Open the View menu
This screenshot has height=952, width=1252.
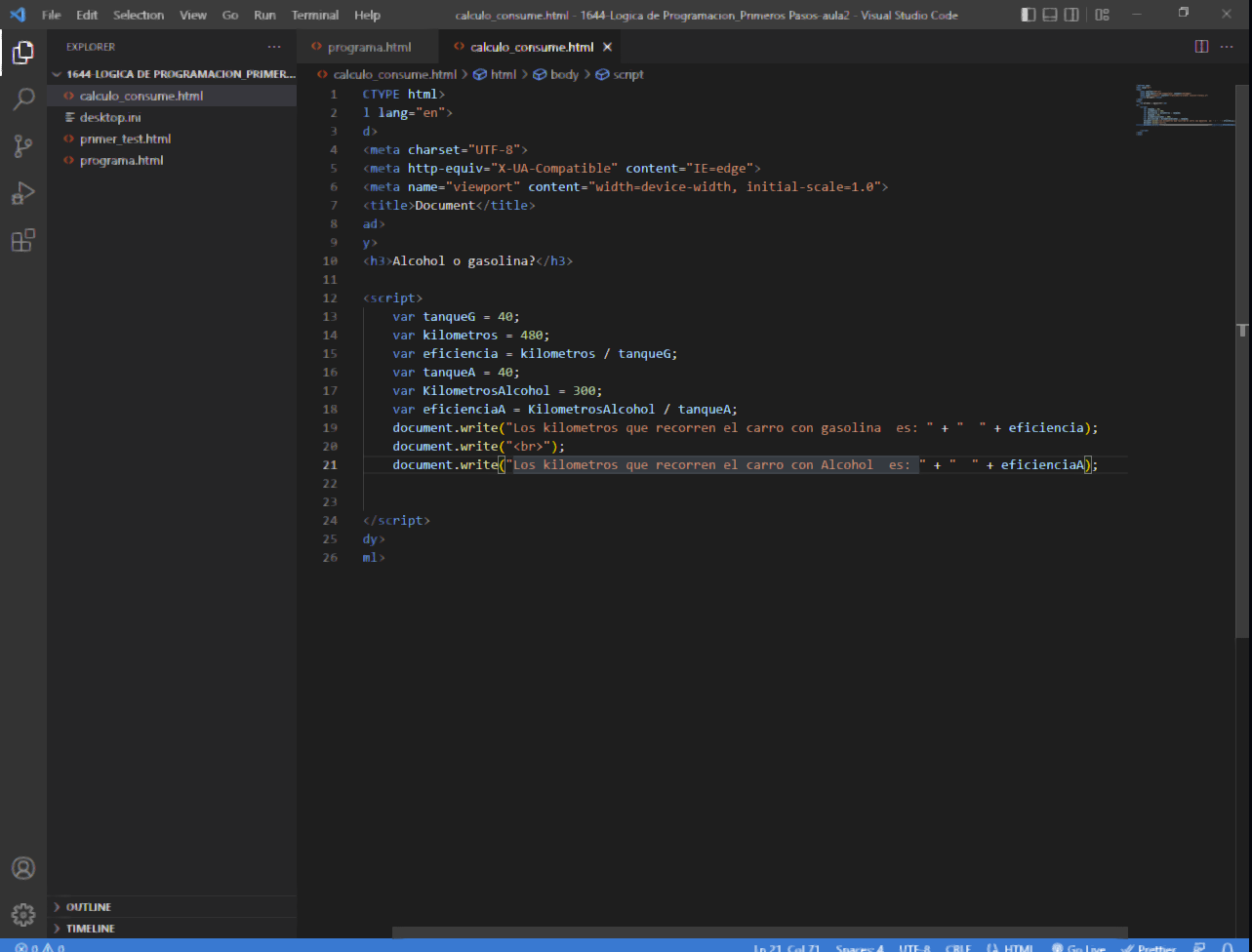coord(193,15)
